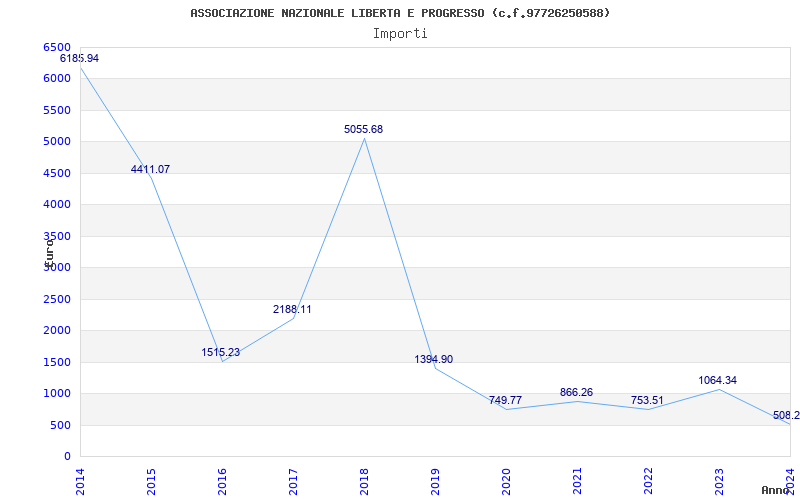Select the 1394.90 data label

(x=434, y=360)
